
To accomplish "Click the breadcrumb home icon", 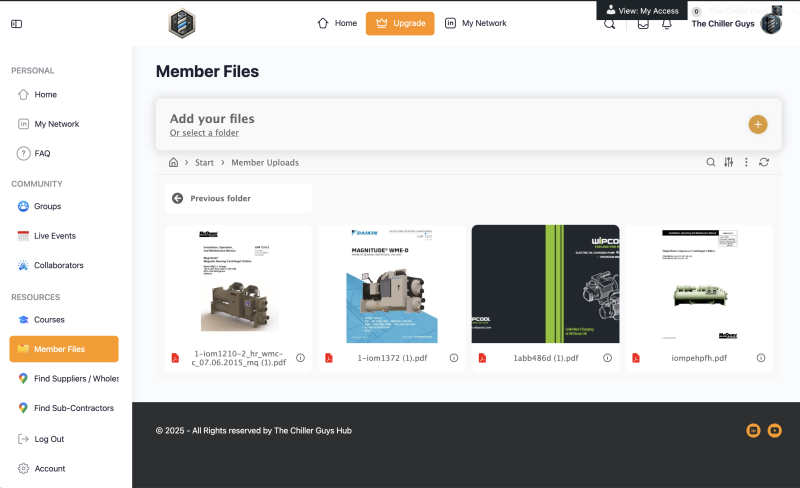I will [173, 162].
